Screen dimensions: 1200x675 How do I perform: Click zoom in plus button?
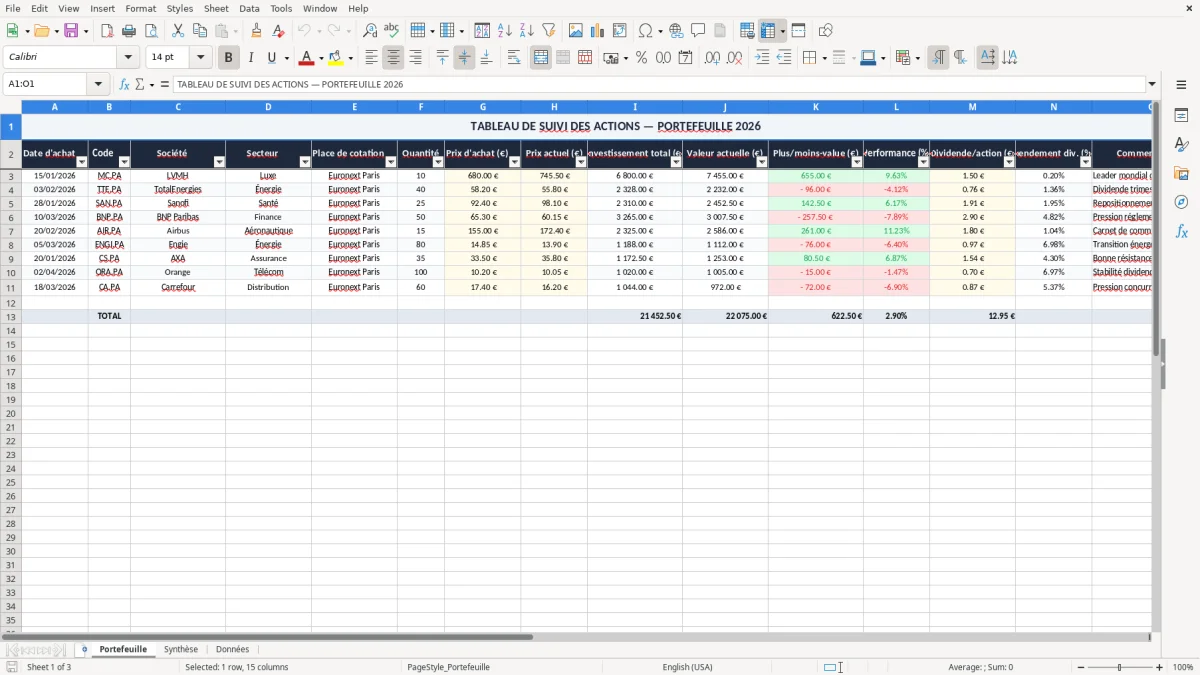tap(1160, 667)
